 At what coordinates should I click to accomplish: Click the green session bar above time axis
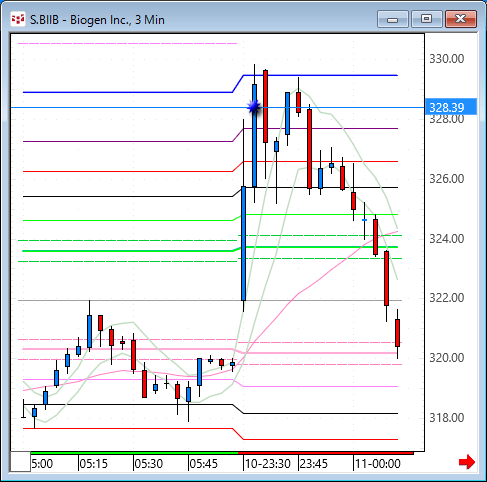pos(134,453)
